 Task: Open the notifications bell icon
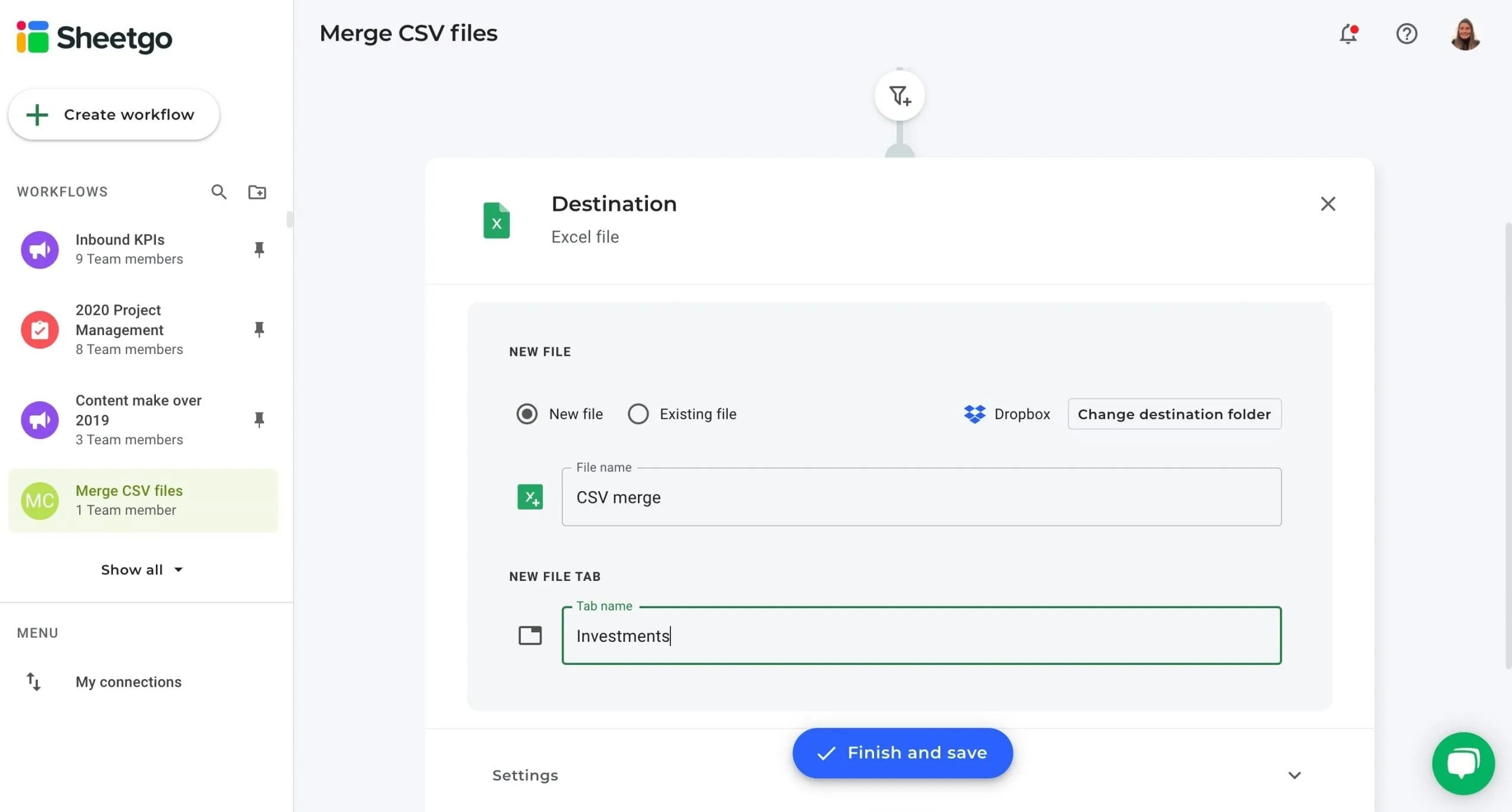1348,34
